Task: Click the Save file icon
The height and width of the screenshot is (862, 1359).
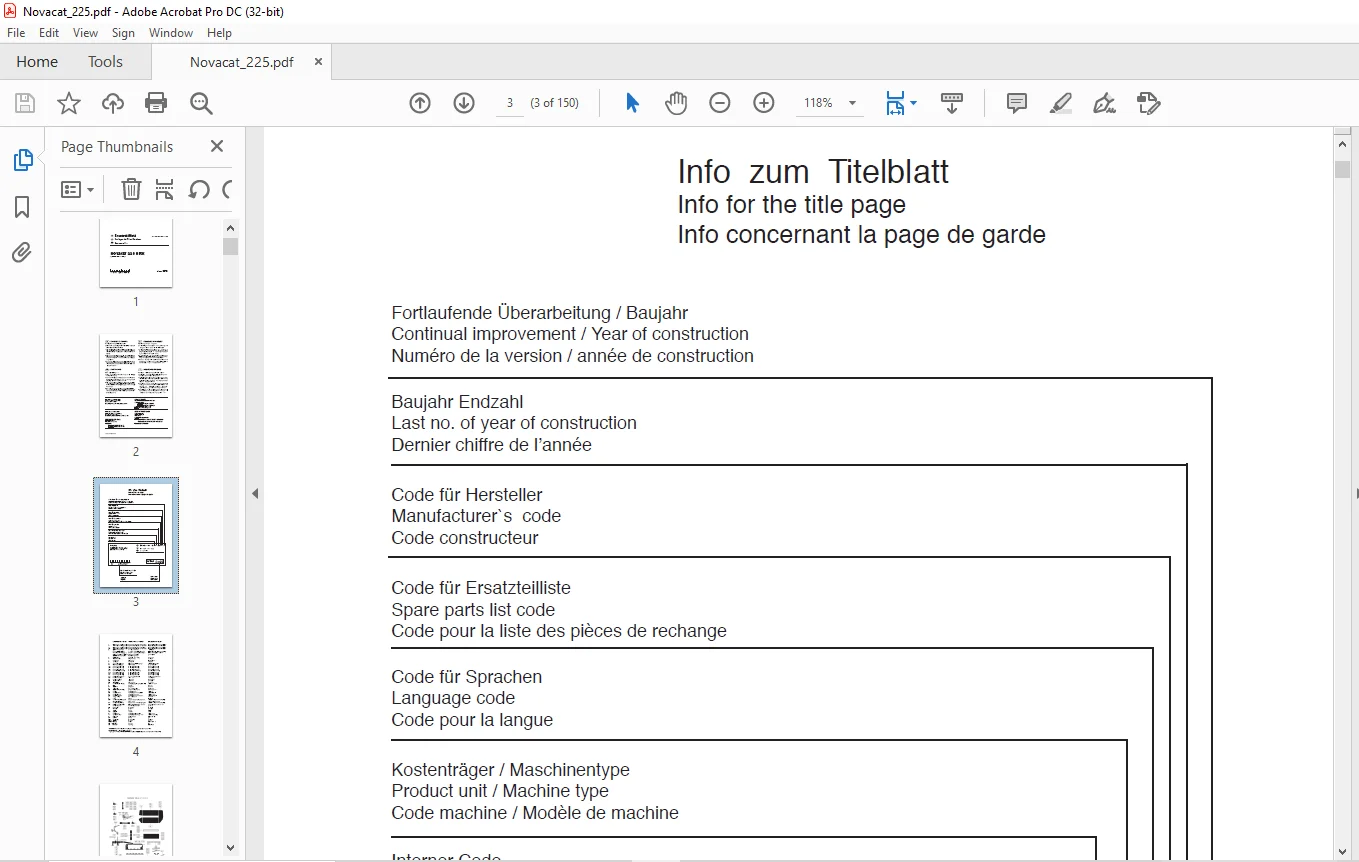Action: point(25,103)
